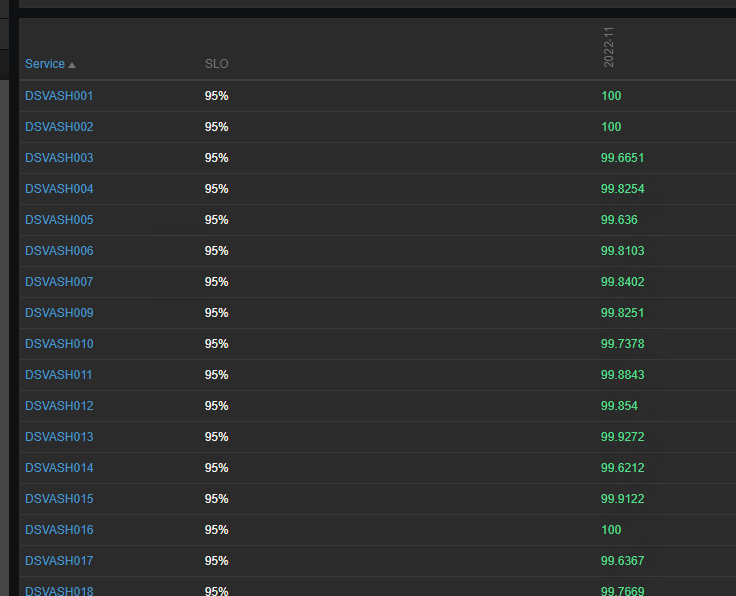Click the 99.6212 value for DSVASH014
The width and height of the screenshot is (736, 596).
622,467
